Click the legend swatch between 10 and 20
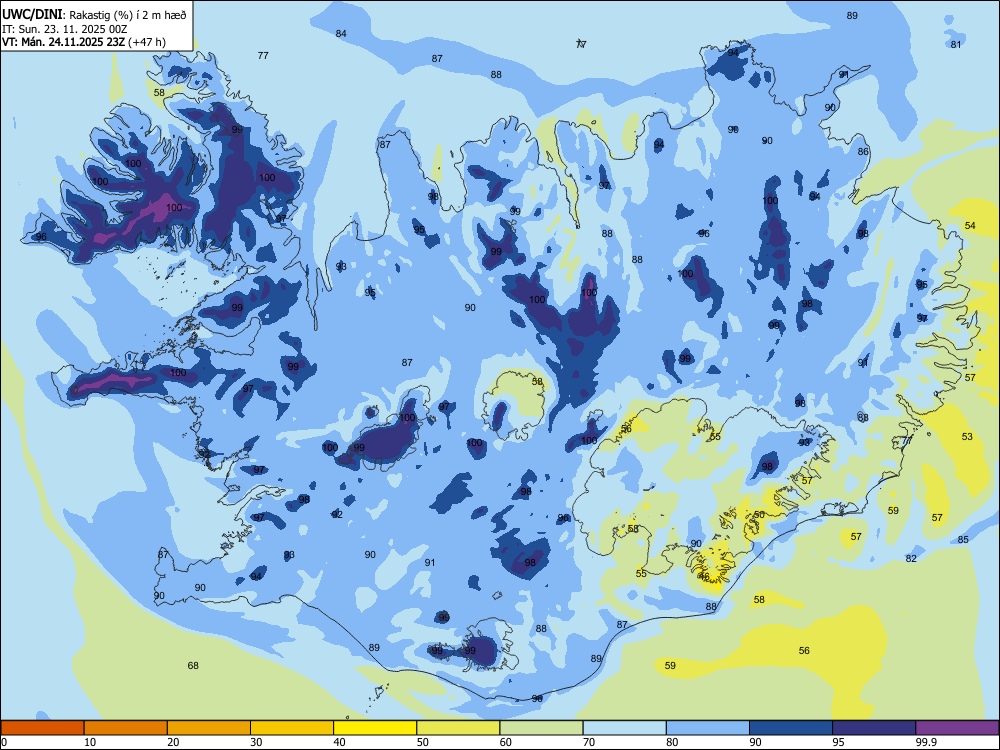The image size is (1000, 750). point(126,728)
